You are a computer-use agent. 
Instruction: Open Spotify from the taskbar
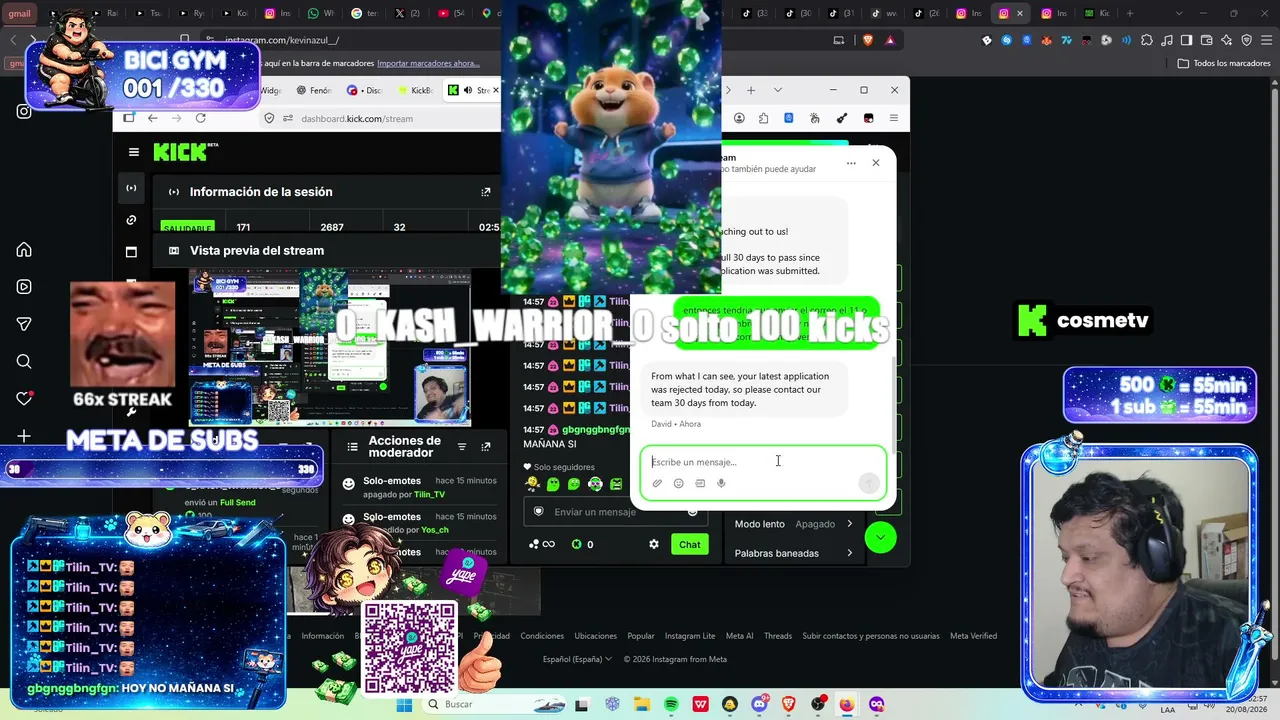671,704
